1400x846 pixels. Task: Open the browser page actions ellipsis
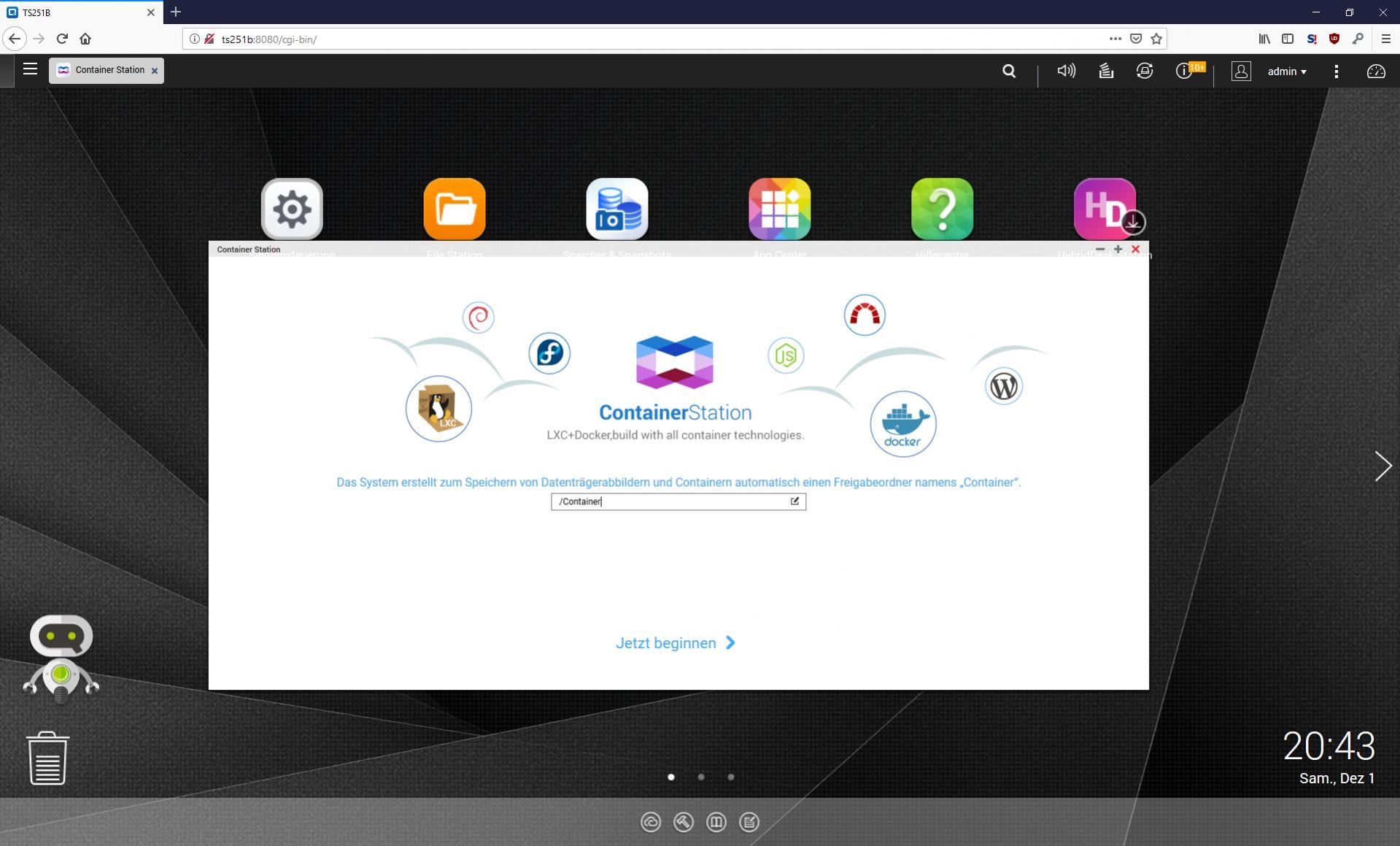[1115, 39]
